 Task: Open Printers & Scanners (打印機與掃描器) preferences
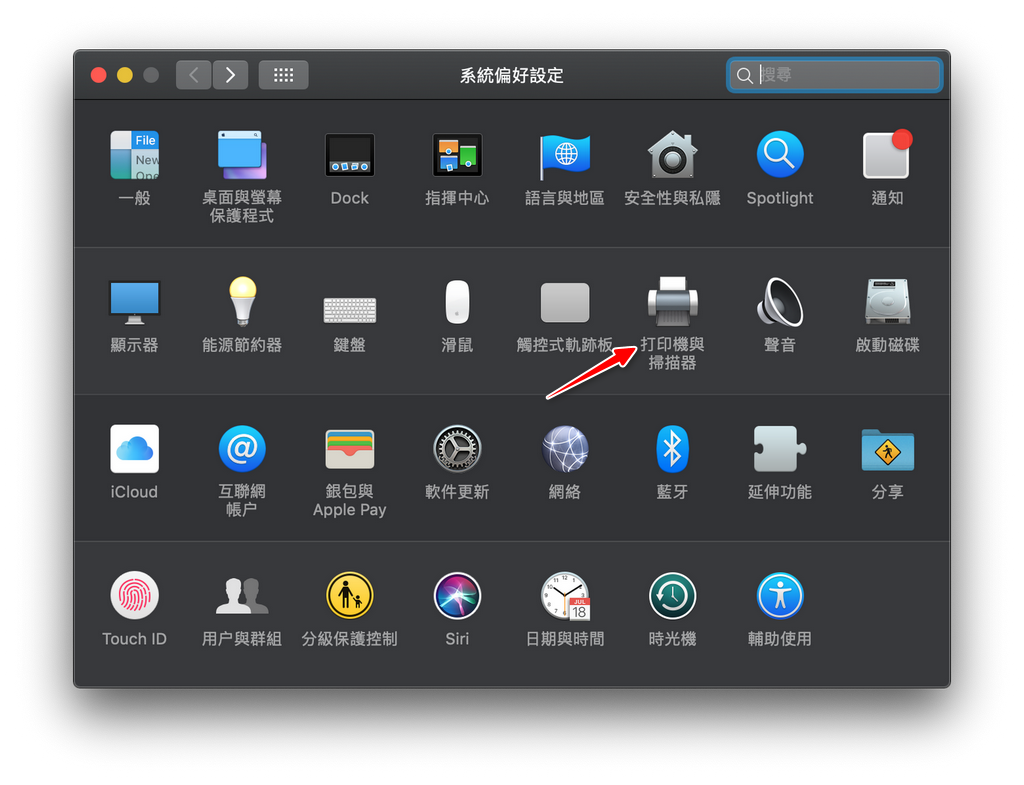pos(672,303)
